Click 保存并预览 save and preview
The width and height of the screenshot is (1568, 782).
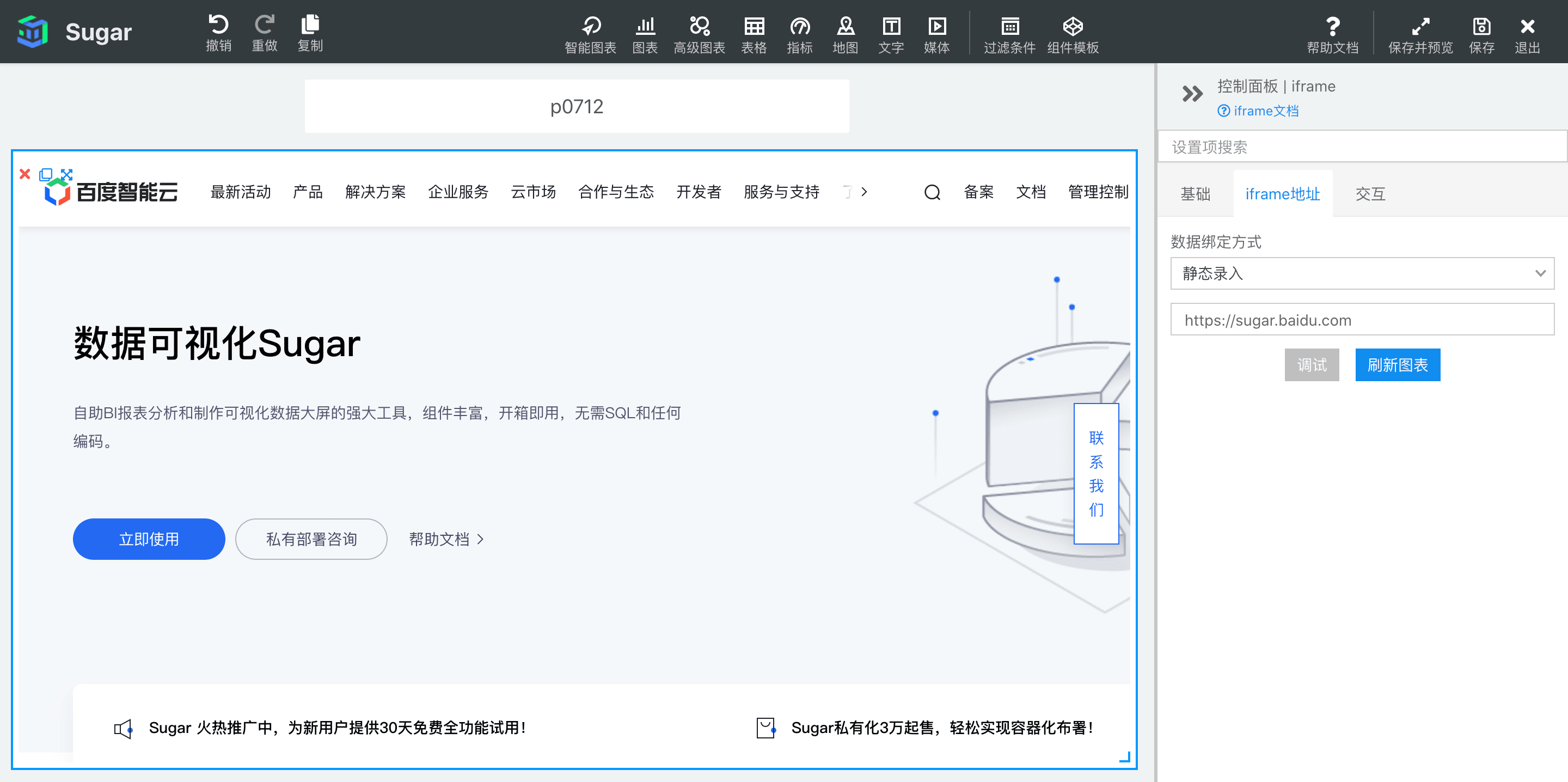tap(1420, 34)
